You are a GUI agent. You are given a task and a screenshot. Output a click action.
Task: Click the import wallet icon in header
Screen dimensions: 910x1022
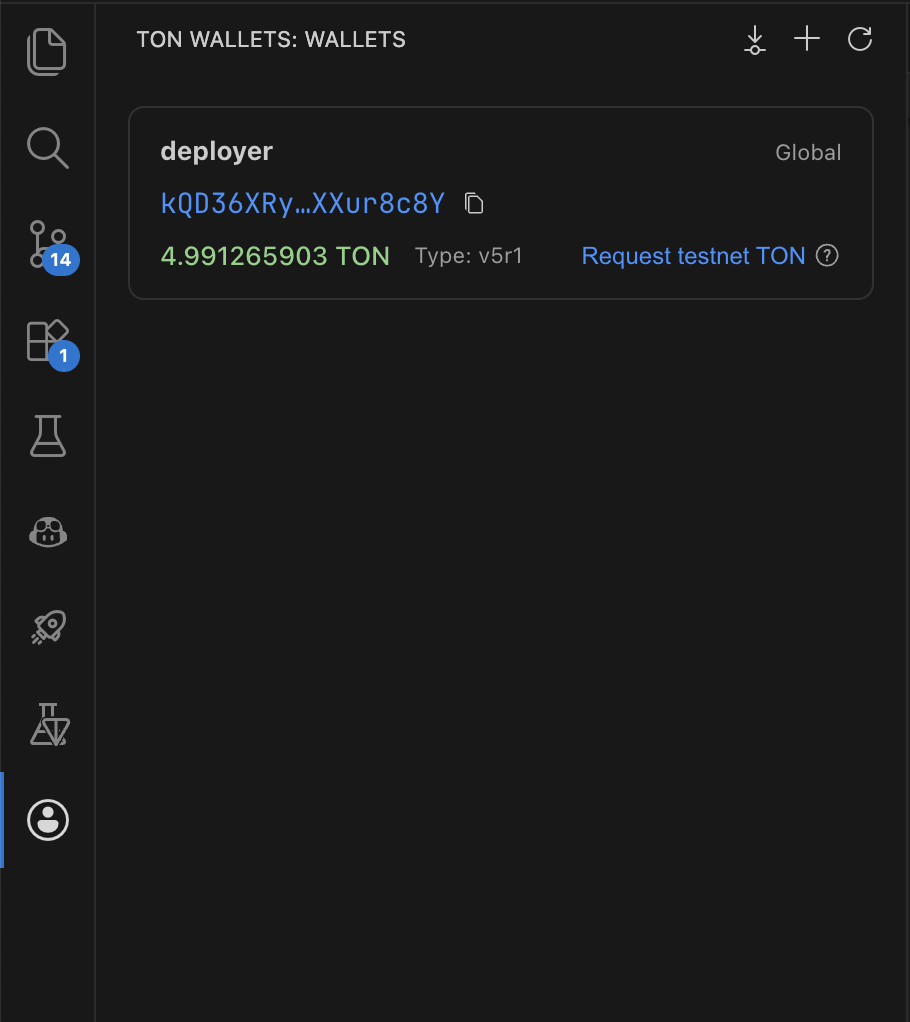pos(755,40)
